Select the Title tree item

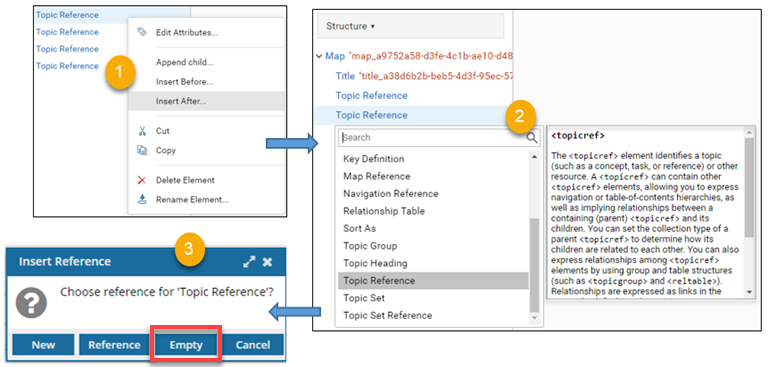345,76
